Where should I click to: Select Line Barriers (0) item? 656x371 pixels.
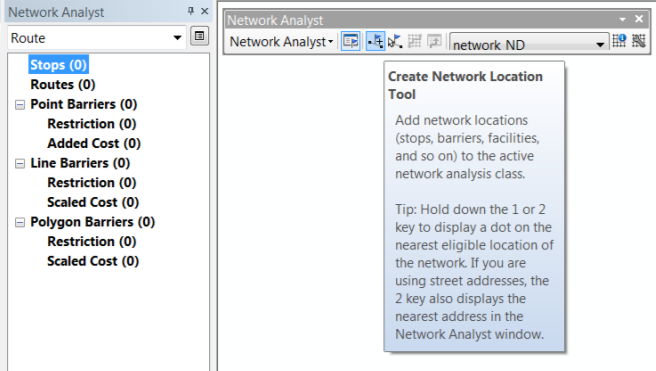pos(80,163)
